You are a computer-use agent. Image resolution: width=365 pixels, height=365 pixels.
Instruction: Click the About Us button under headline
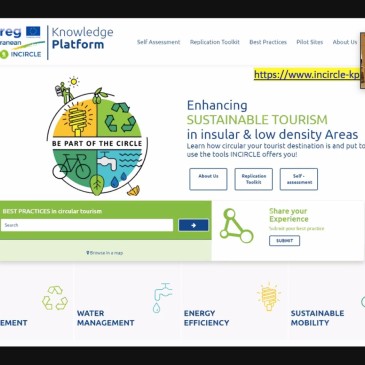coord(208,179)
